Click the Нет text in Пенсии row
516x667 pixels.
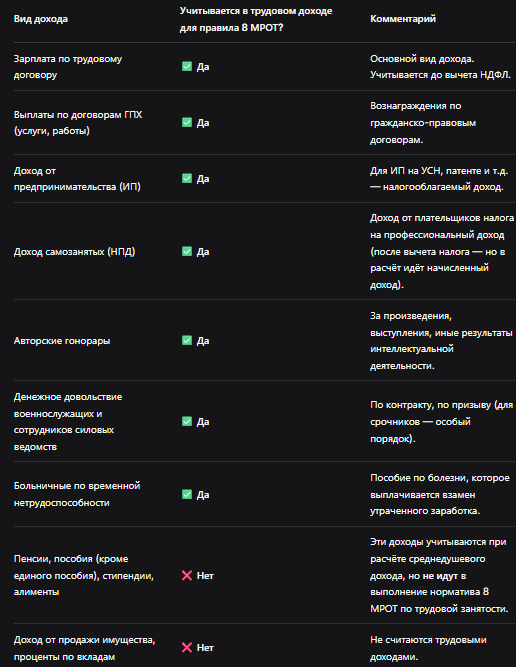(205, 576)
